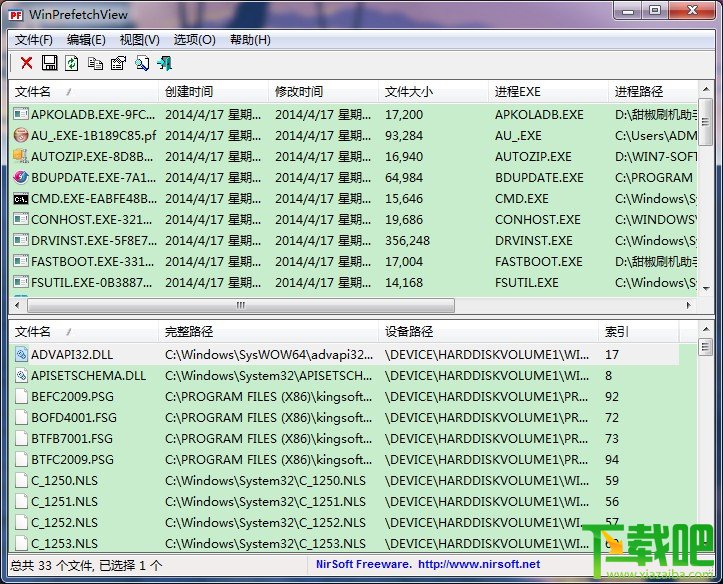Sort by 修改时间 column header
Viewport: 723px width, 584px height.
[x=324, y=91]
